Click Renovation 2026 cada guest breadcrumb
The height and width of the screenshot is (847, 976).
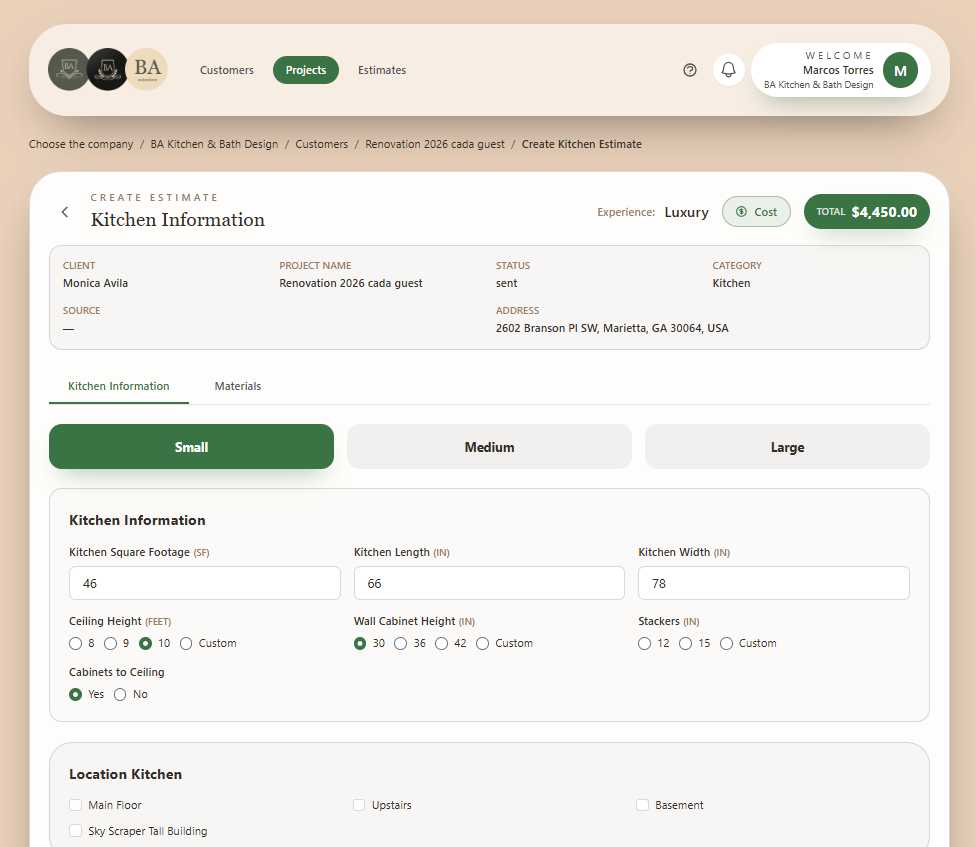pyautogui.click(x=435, y=144)
